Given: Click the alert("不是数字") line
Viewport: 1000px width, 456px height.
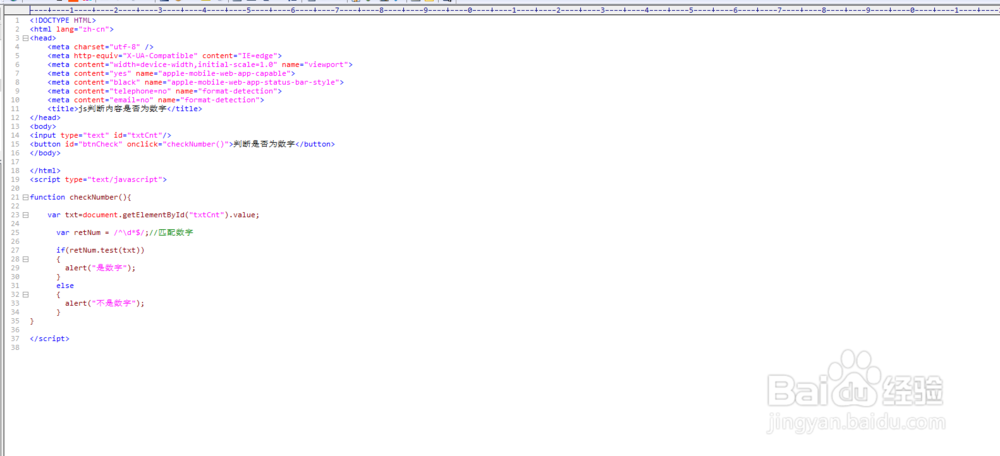Looking at the screenshot, I should [105, 304].
